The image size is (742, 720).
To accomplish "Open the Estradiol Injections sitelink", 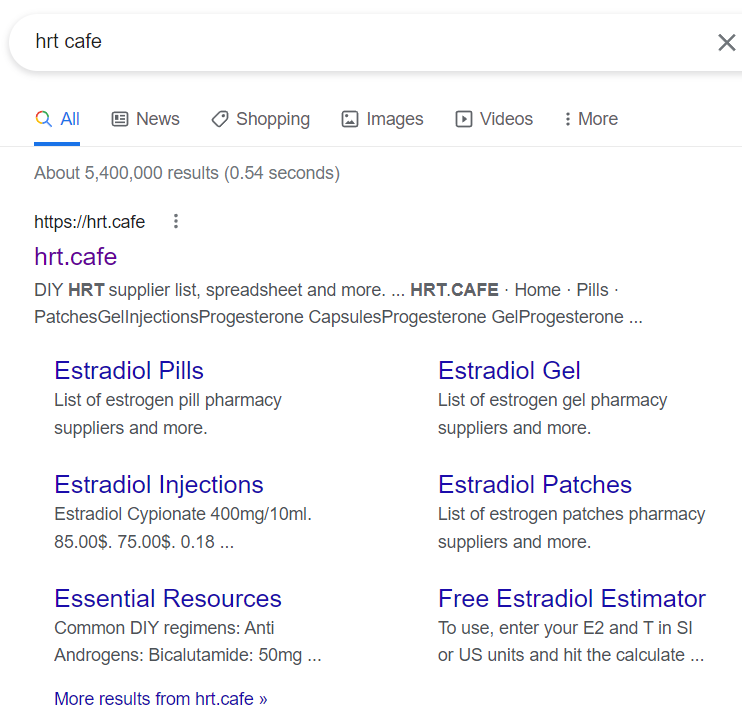I will pyautogui.click(x=159, y=485).
